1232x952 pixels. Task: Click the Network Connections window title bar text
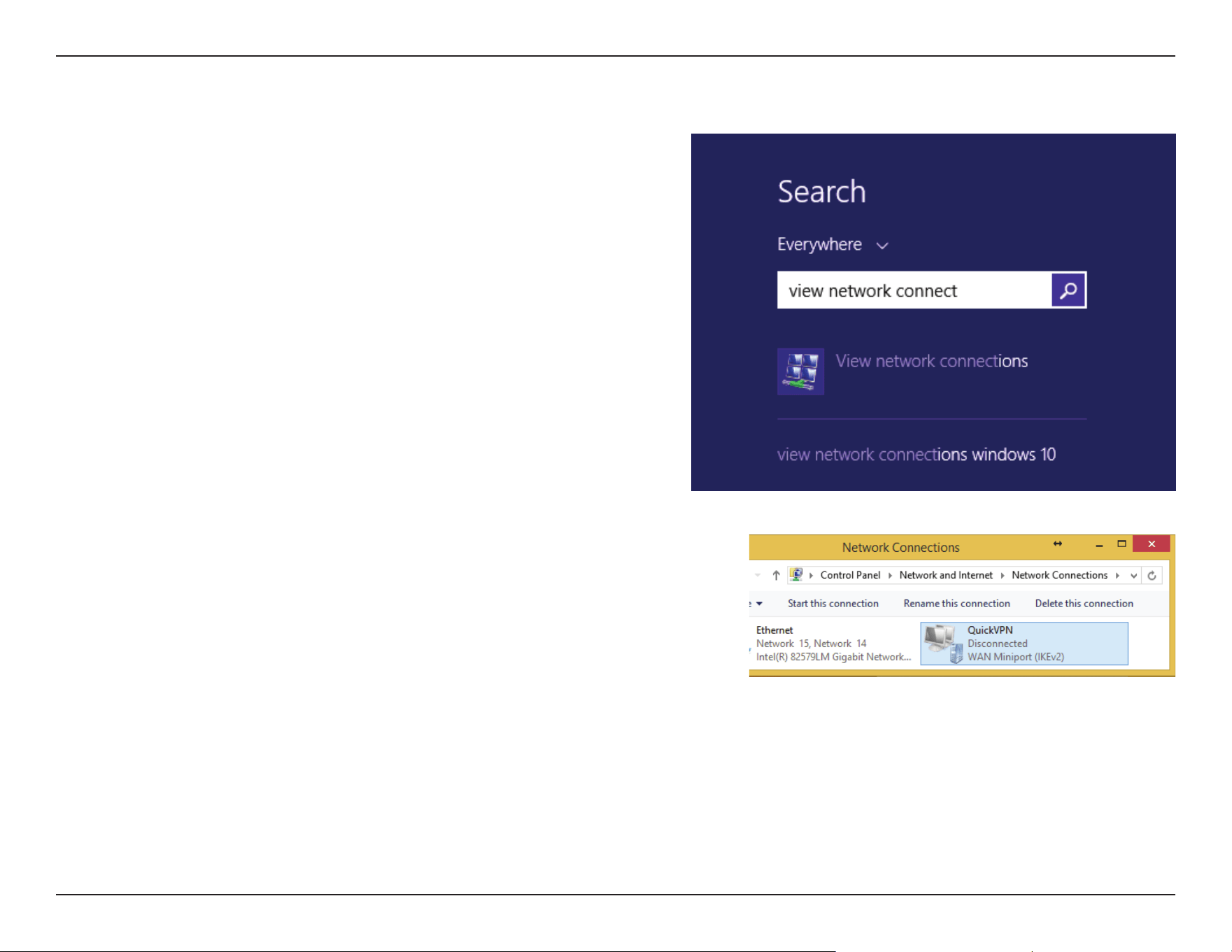pyautogui.click(x=900, y=548)
